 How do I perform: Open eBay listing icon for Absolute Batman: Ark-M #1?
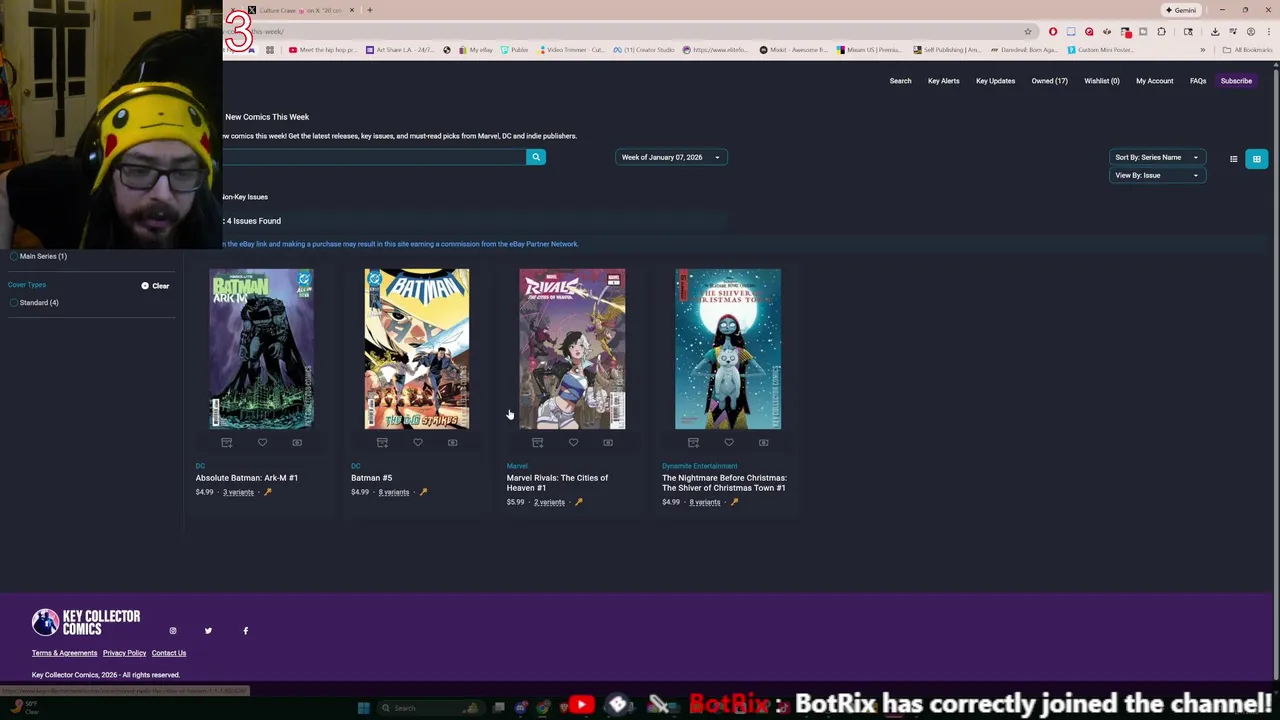tap(297, 442)
